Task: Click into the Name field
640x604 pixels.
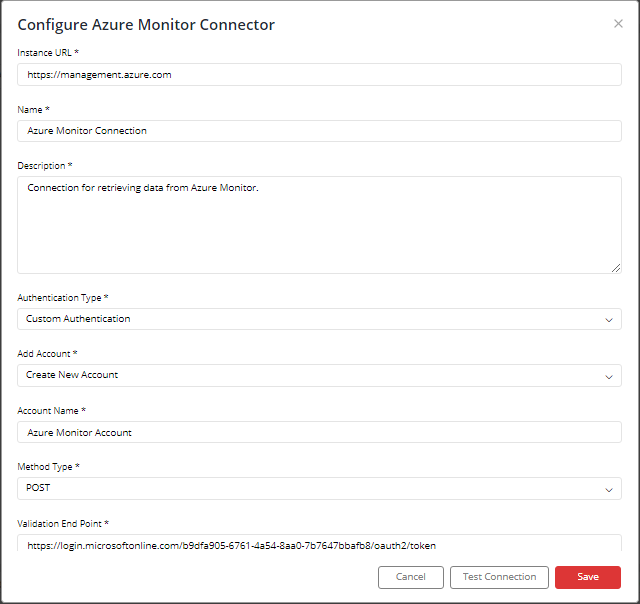Action: coord(319,131)
